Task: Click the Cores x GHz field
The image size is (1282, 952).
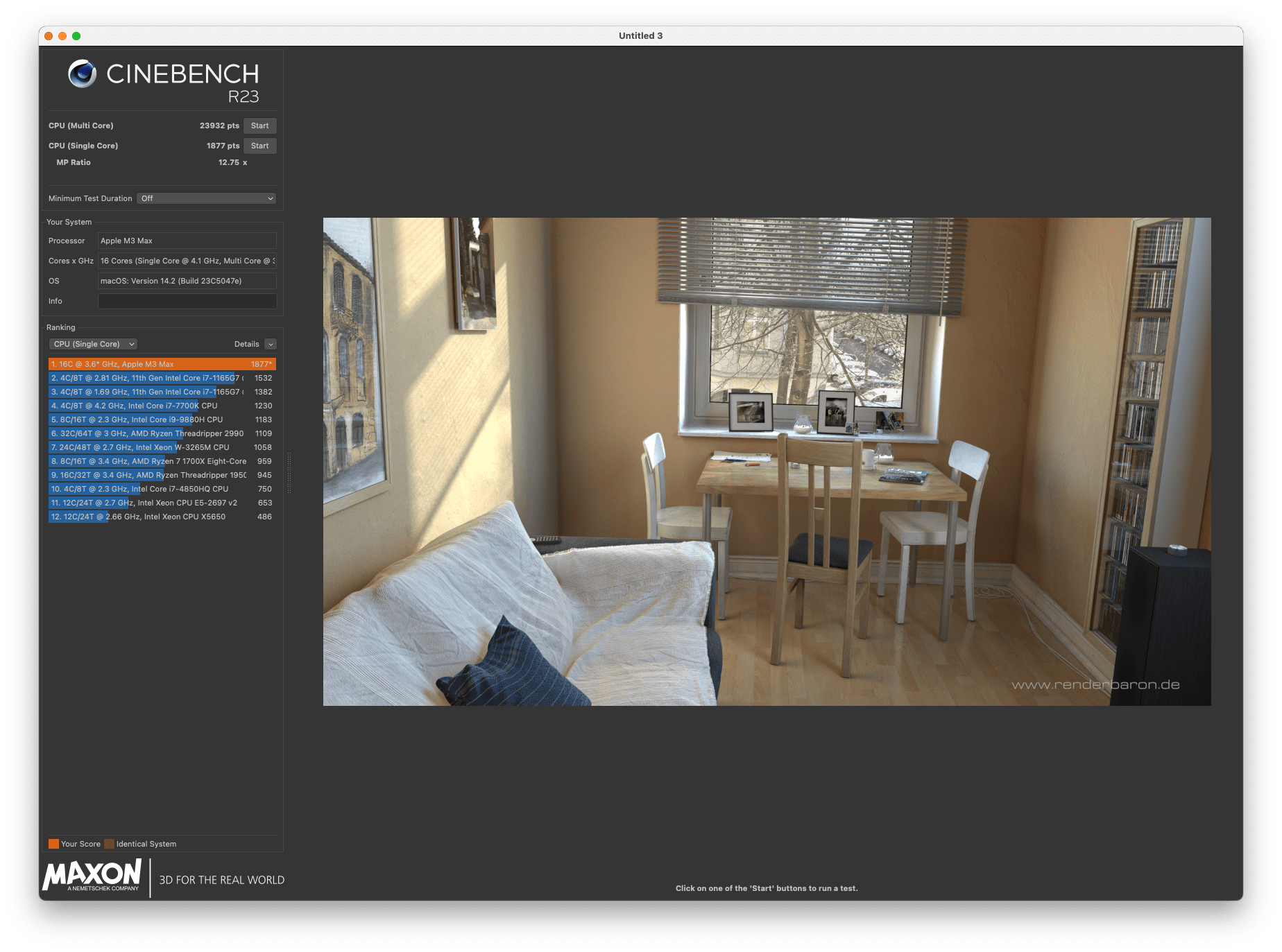Action: (x=187, y=261)
